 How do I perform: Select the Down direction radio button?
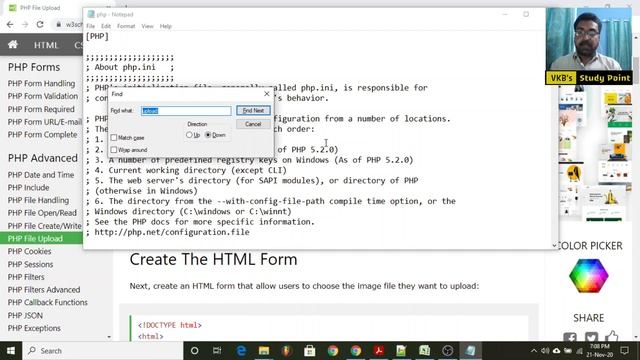tap(208, 135)
